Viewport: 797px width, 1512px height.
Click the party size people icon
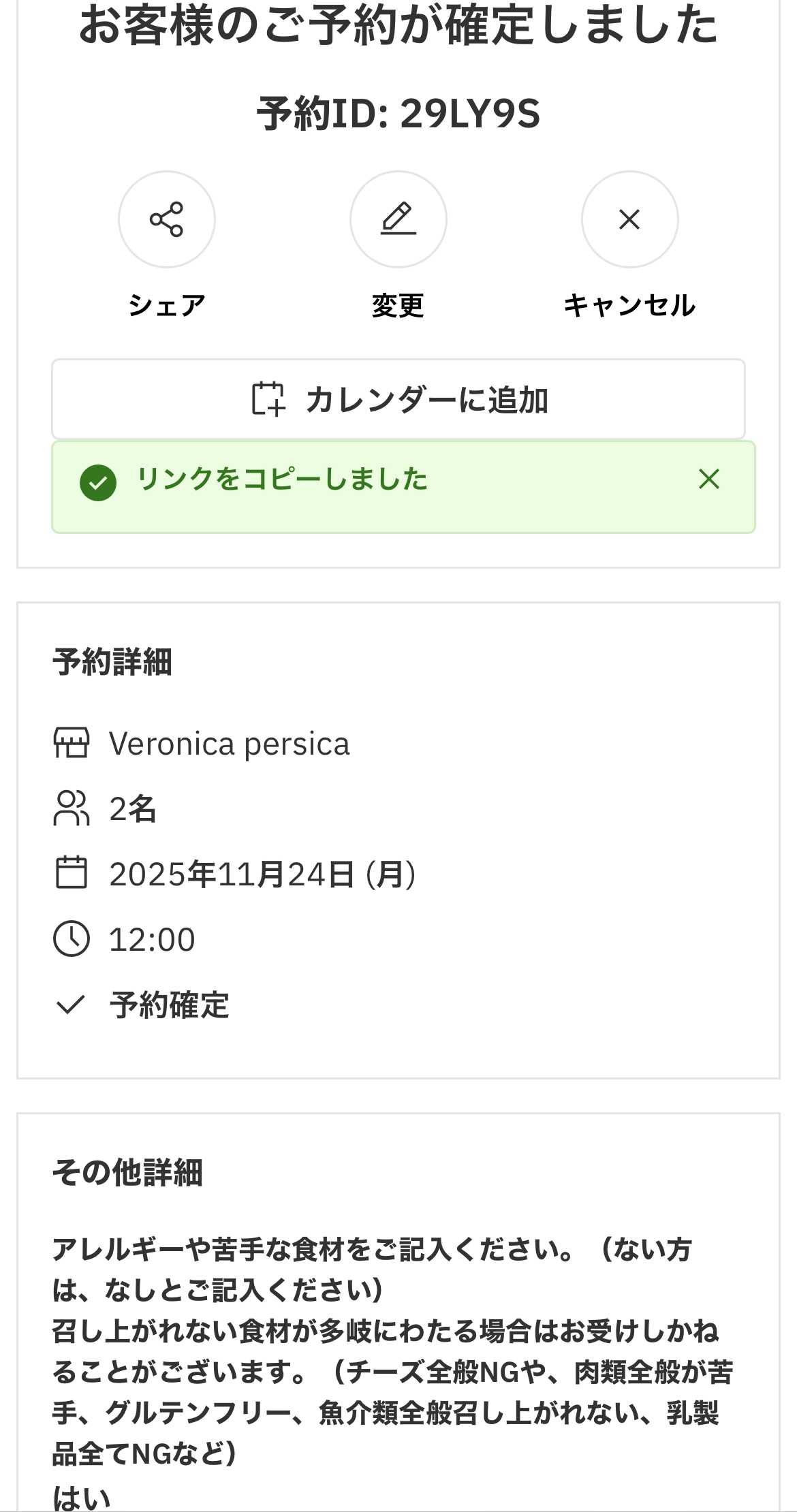(72, 808)
